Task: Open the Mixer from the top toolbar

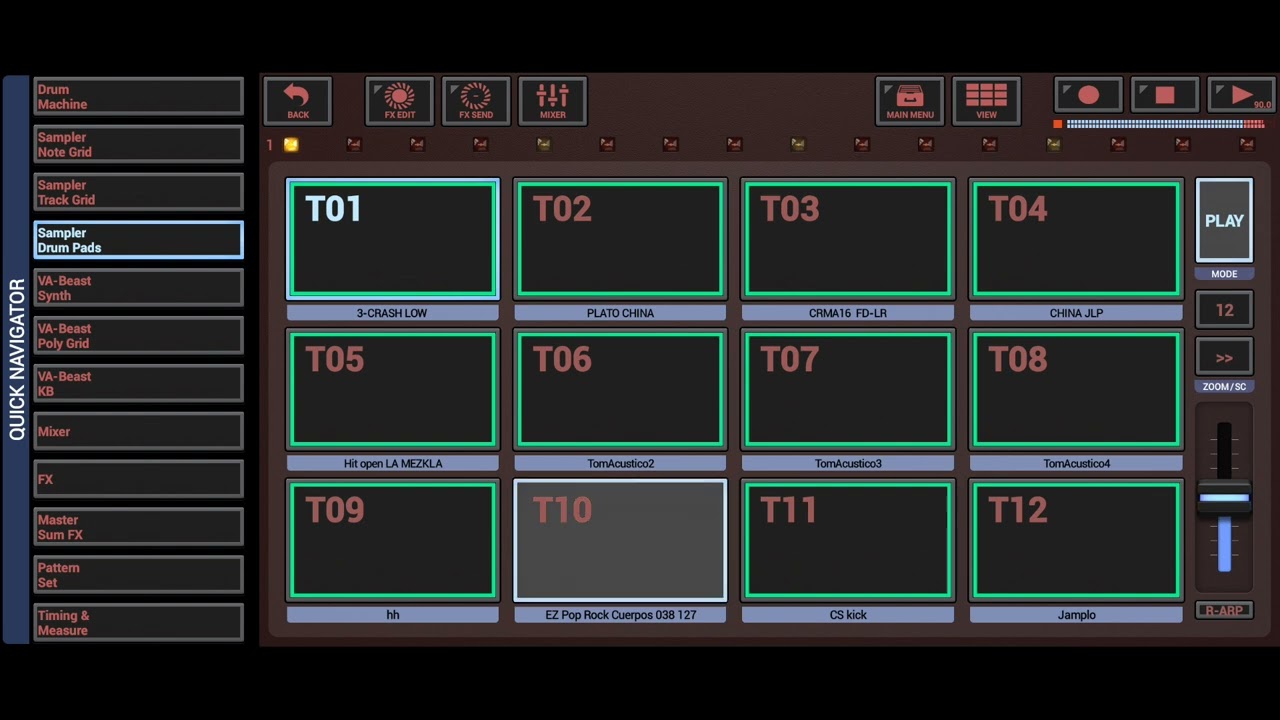Action: tap(552, 101)
